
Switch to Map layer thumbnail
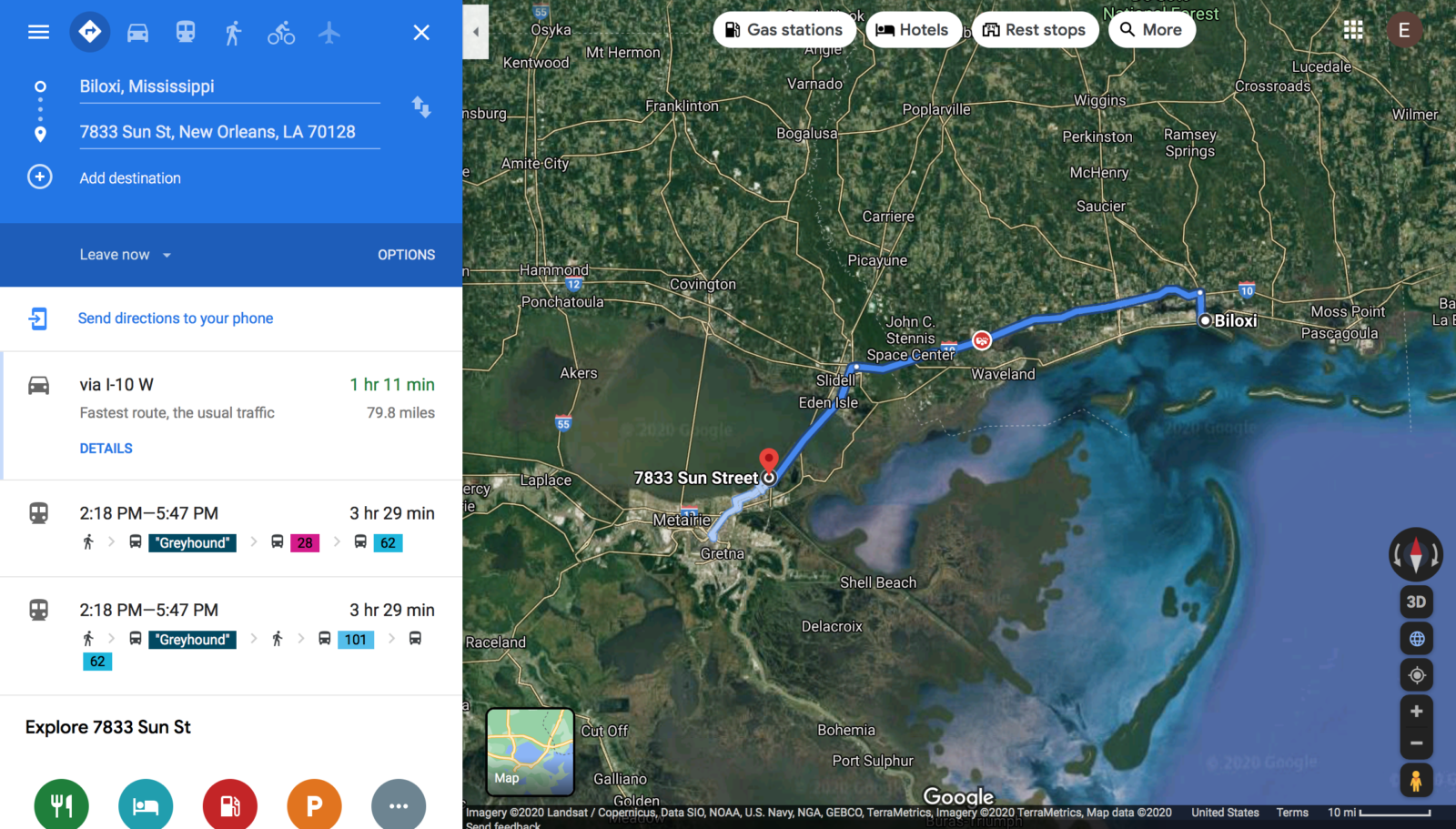coord(531,752)
